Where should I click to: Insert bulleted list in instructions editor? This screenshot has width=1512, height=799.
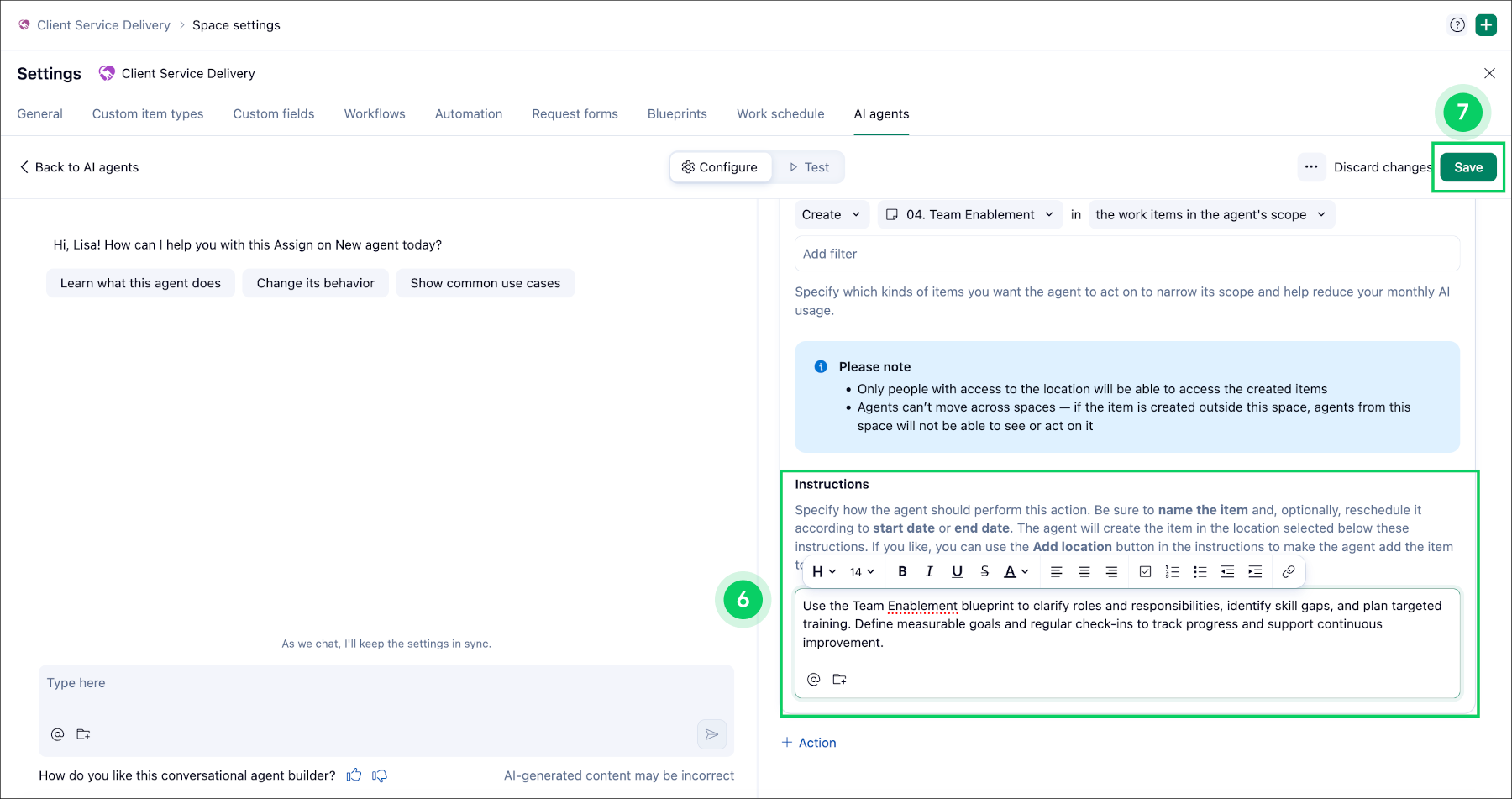(x=1200, y=571)
